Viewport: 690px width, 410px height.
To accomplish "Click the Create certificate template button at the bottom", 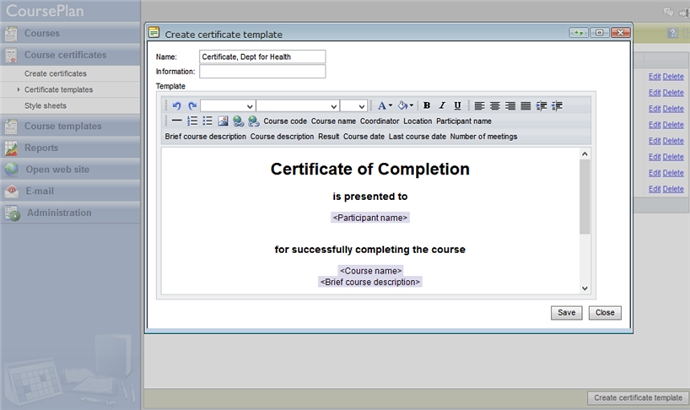I will click(x=638, y=398).
